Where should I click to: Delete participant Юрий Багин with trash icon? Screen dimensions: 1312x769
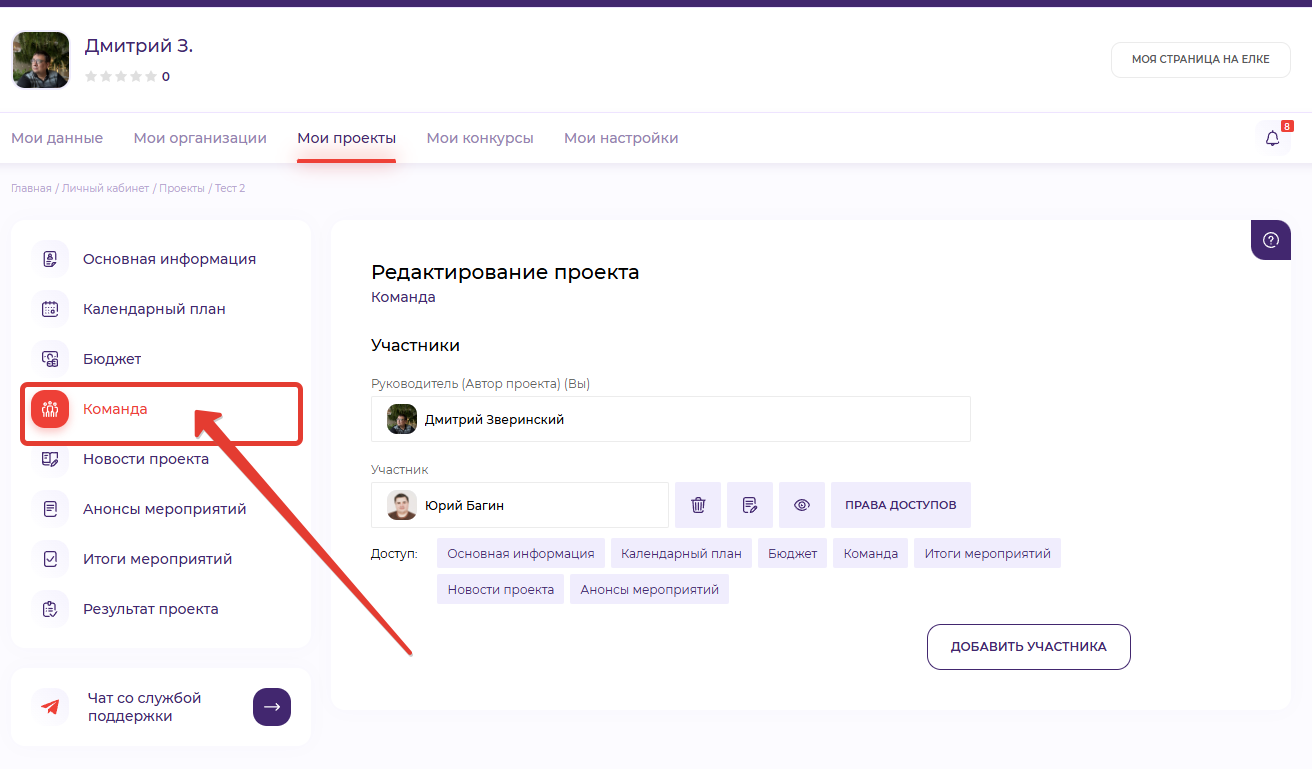[698, 505]
